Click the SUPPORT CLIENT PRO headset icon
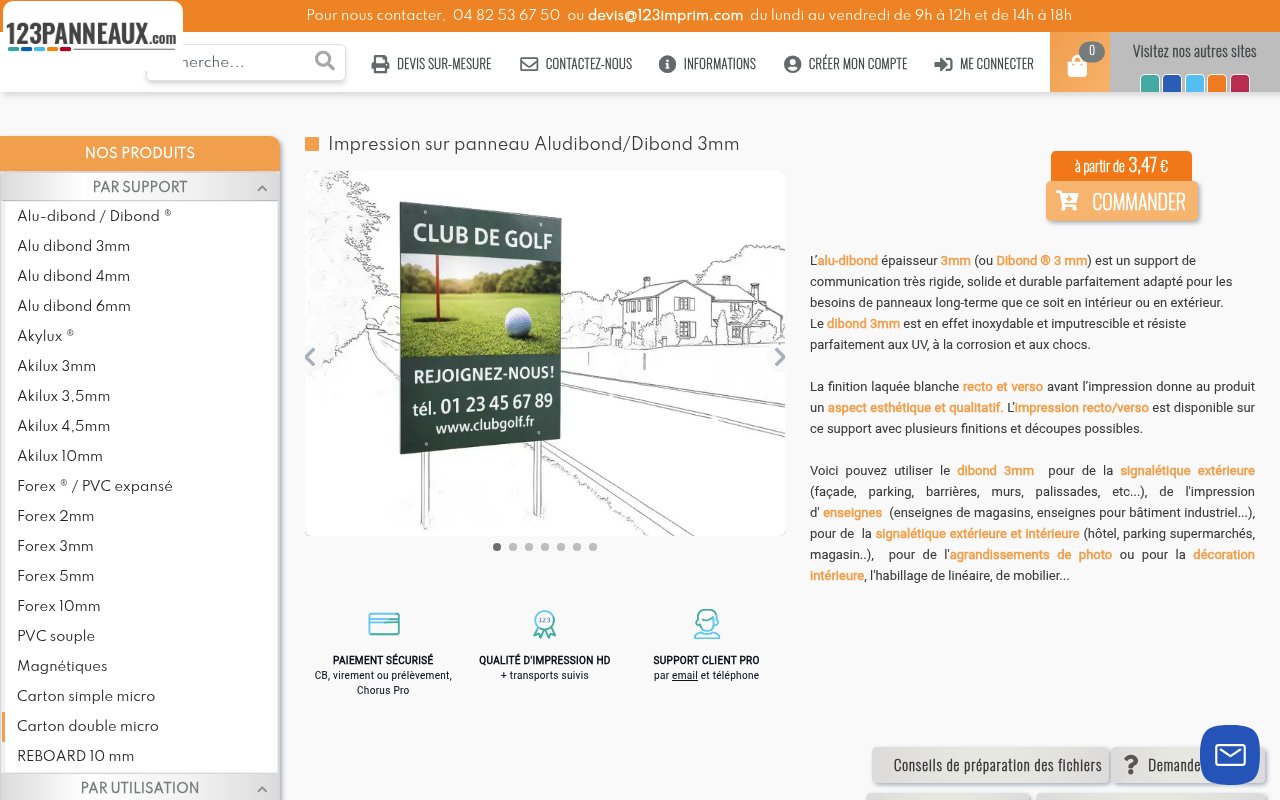Viewport: 1280px width, 800px height. (x=707, y=624)
